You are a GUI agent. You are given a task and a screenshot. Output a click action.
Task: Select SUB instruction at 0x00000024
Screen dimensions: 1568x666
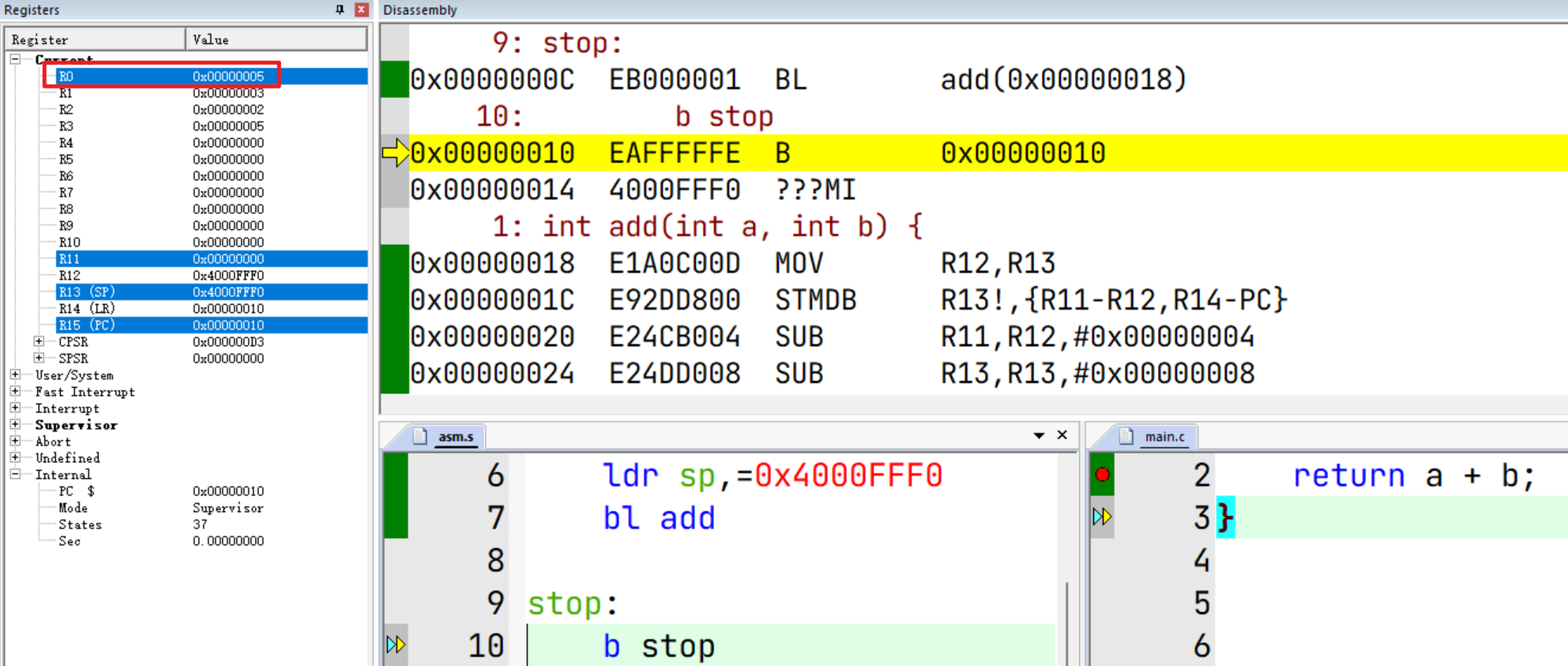[x=988, y=374]
